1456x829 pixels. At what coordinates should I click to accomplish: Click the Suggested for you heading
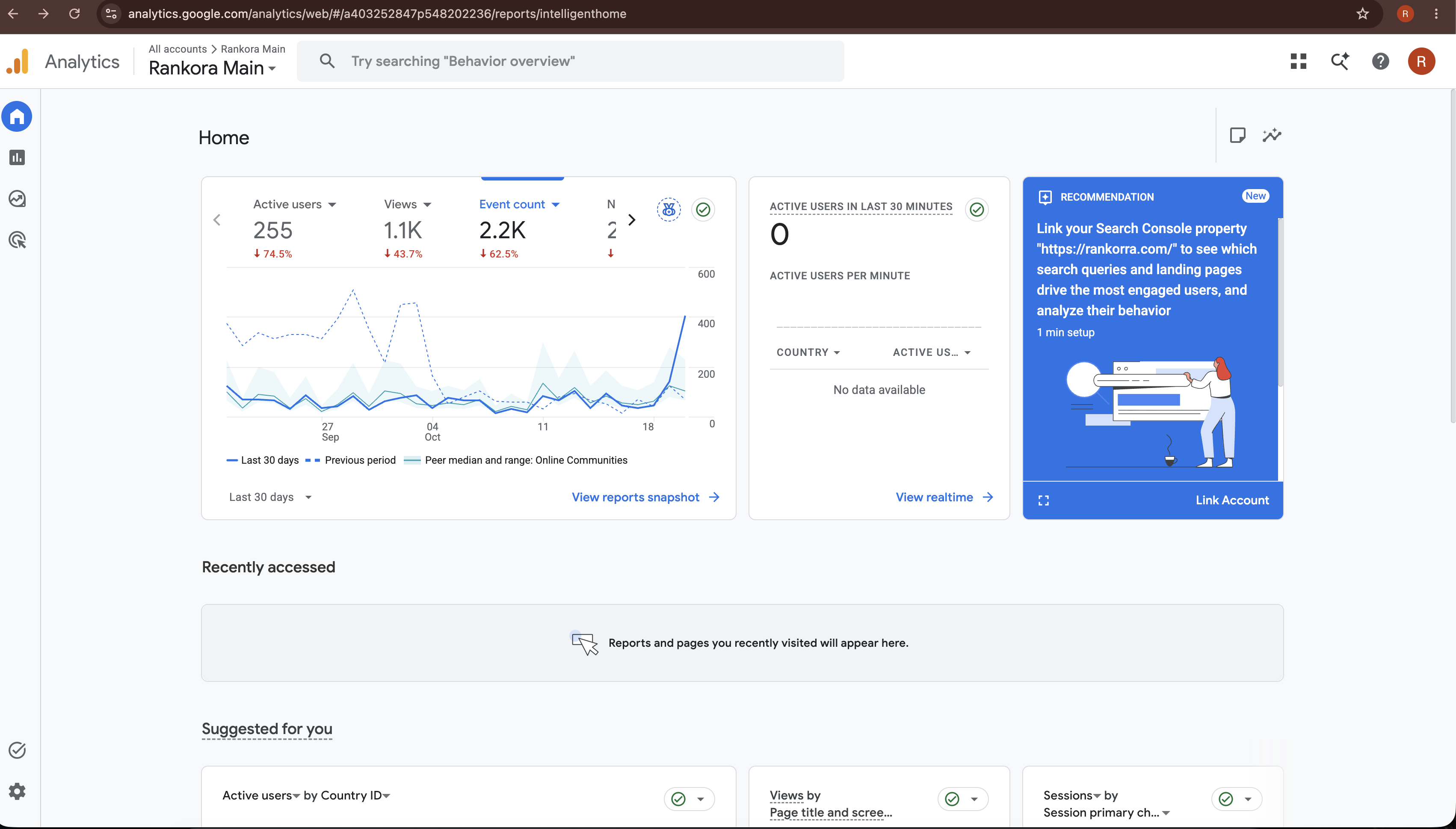point(267,729)
